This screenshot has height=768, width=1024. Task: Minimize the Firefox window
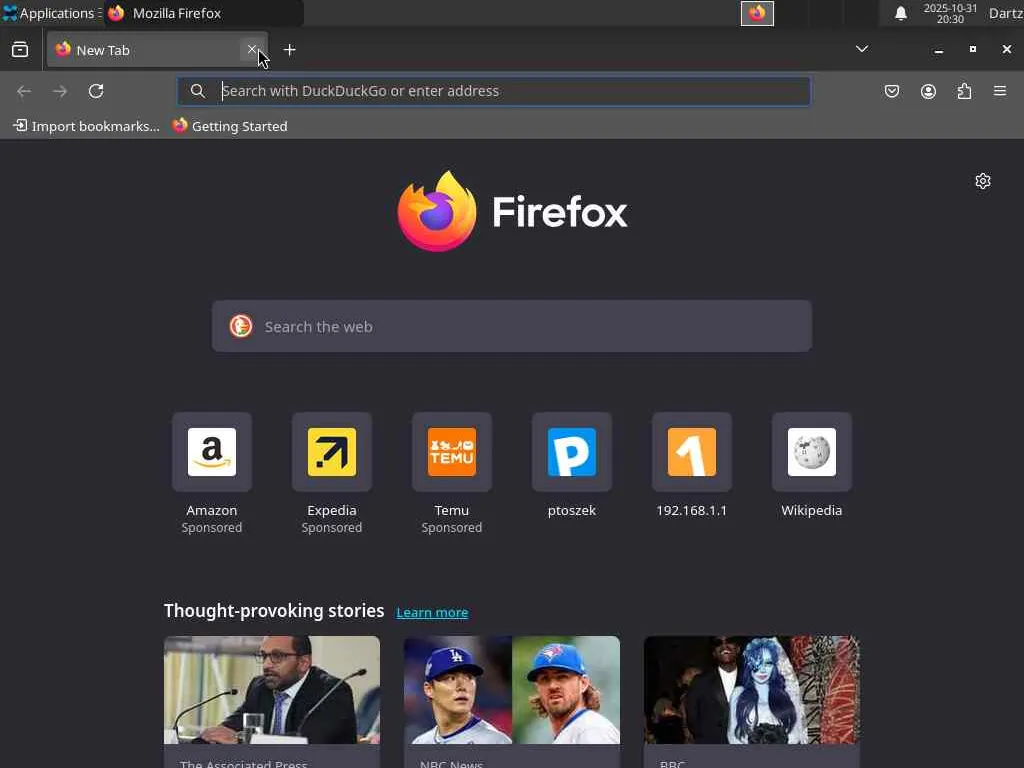[x=938, y=50]
